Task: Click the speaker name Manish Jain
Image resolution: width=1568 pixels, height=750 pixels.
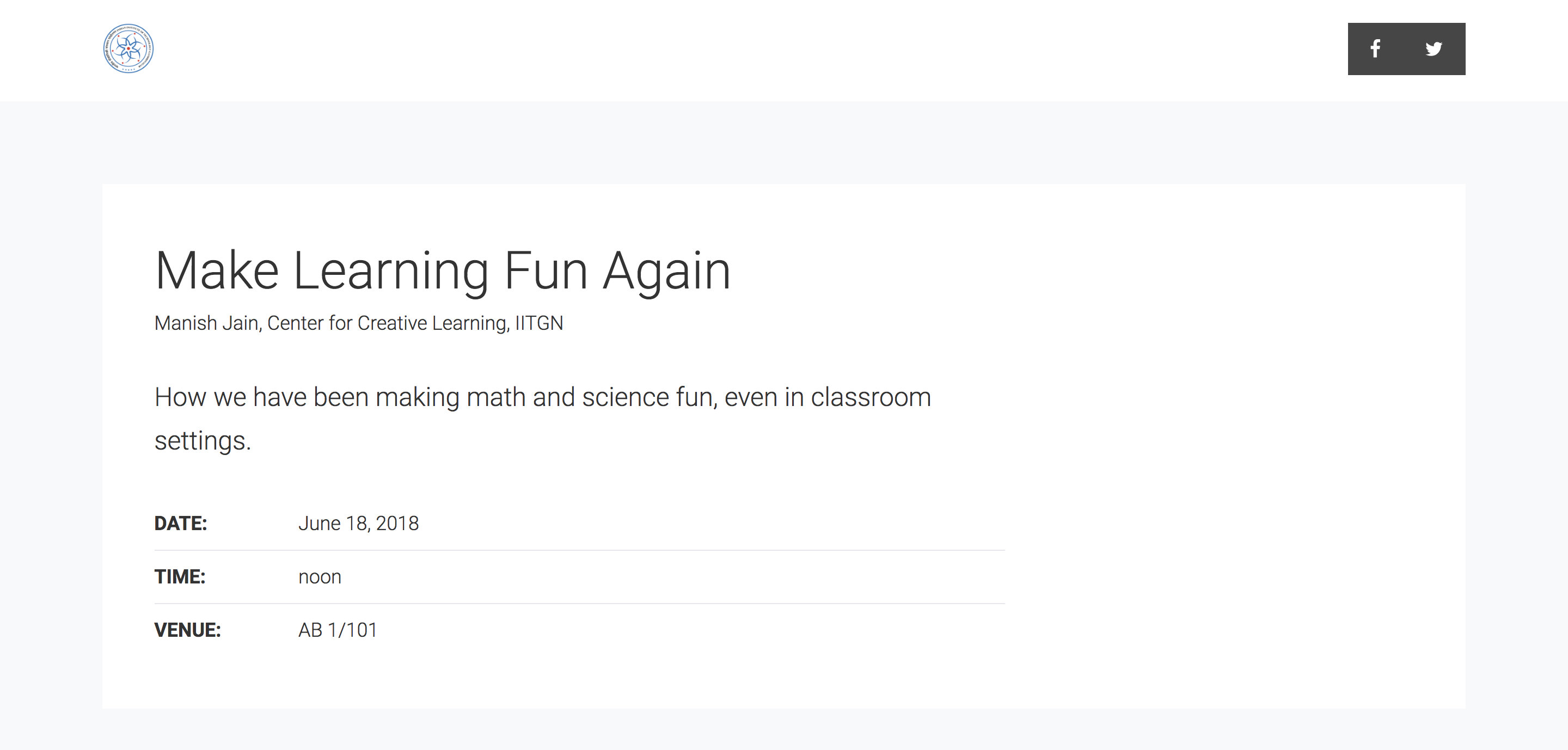Action: coord(207,323)
